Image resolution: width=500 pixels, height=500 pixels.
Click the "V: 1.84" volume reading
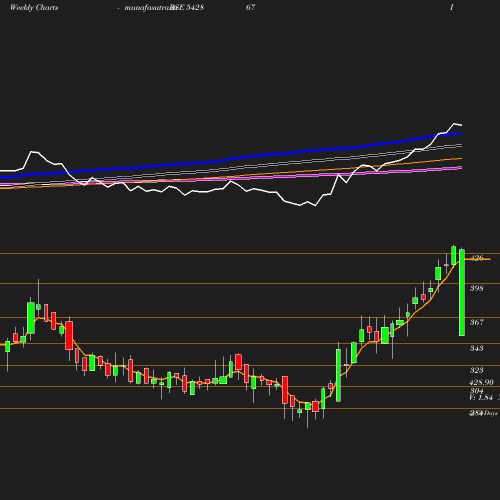point(481,397)
